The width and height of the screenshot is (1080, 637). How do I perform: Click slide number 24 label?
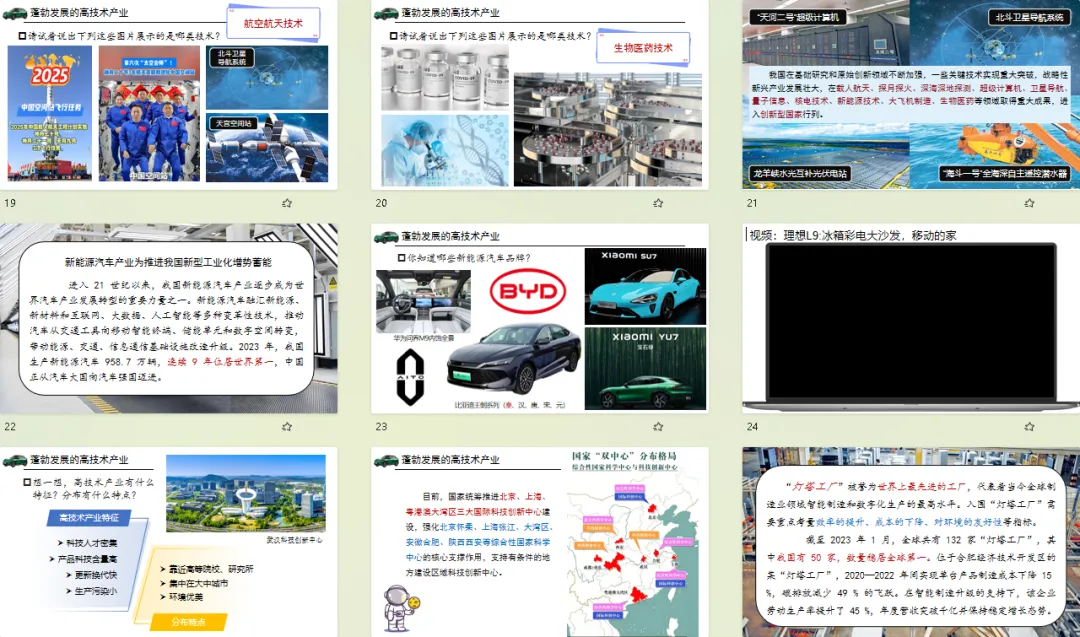point(752,427)
